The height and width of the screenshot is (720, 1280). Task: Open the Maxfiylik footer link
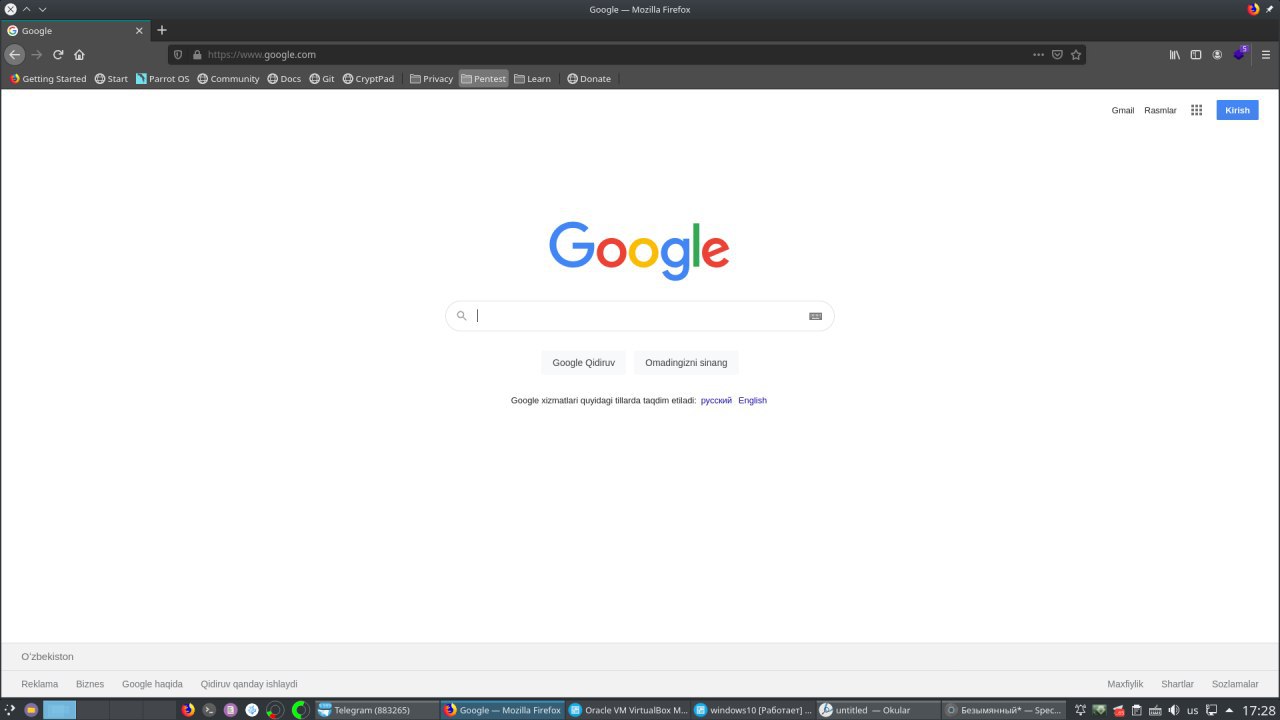pos(1125,684)
